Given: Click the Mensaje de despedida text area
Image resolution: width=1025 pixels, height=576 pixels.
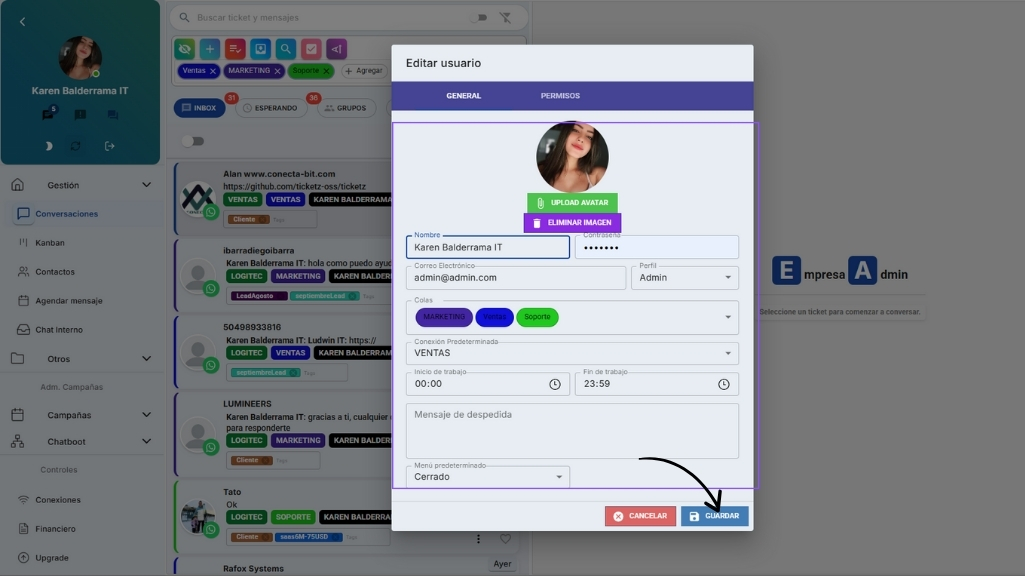Looking at the screenshot, I should pos(572,431).
